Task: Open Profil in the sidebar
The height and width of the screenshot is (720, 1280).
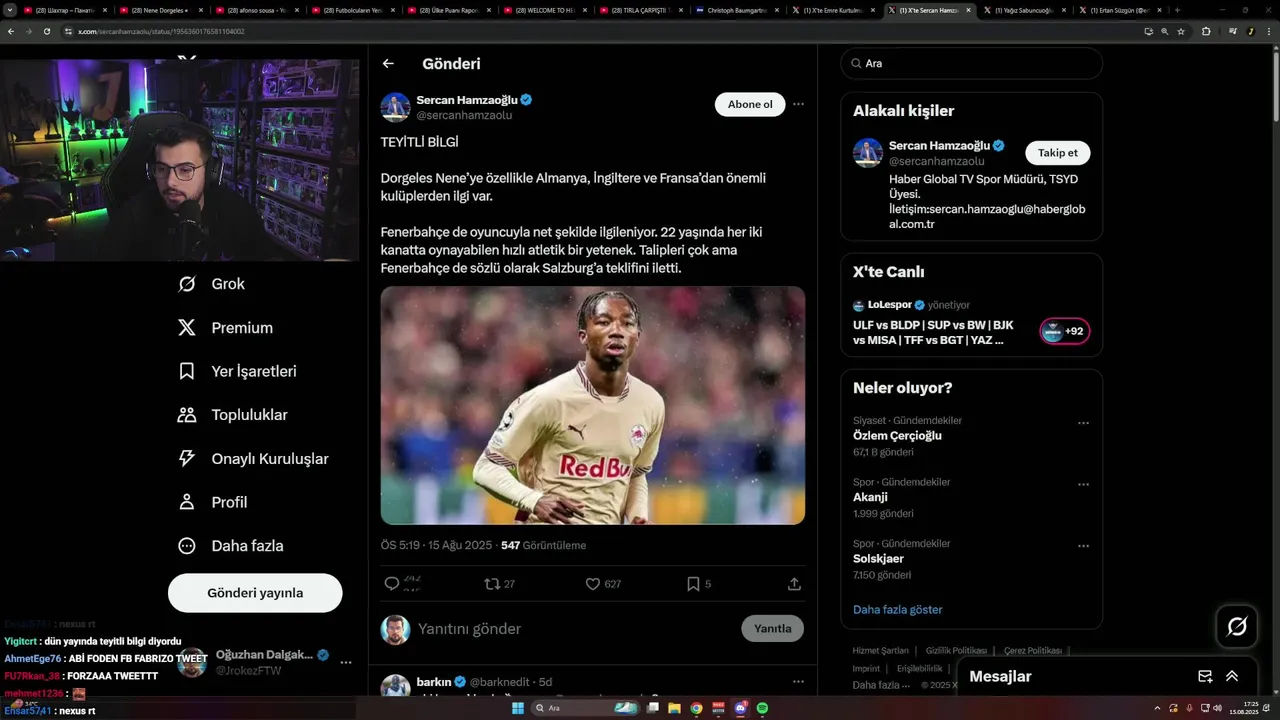Action: [212, 502]
